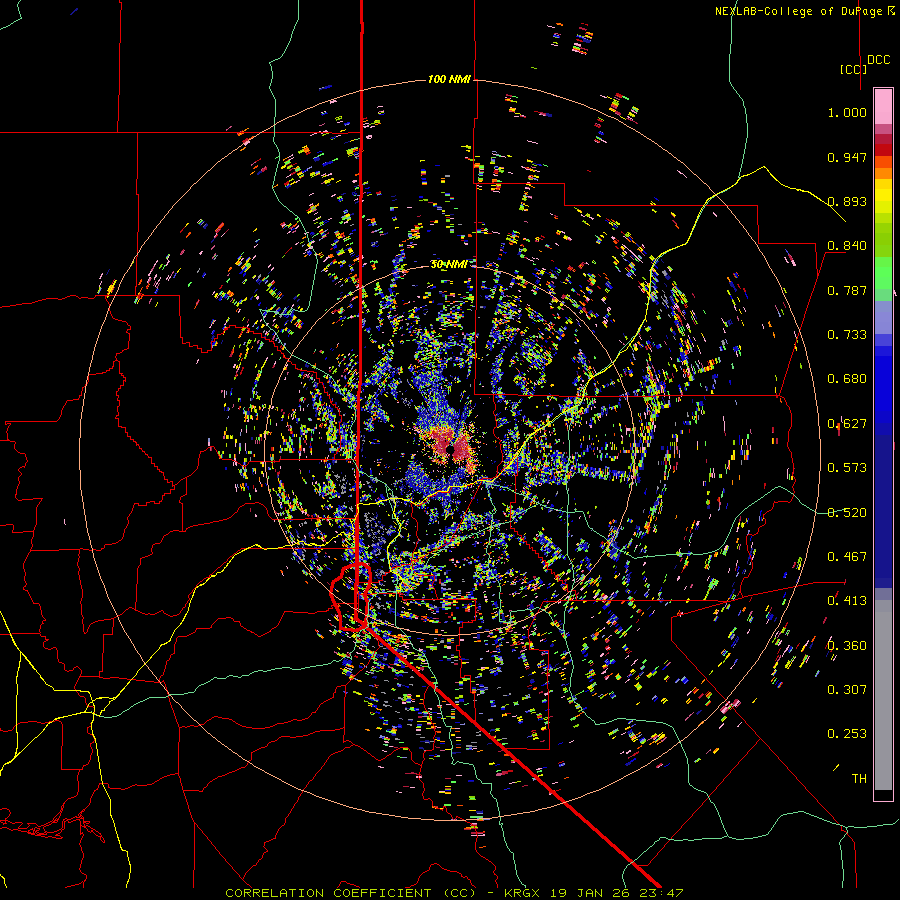Click the 0.413 scale value

click(x=847, y=601)
